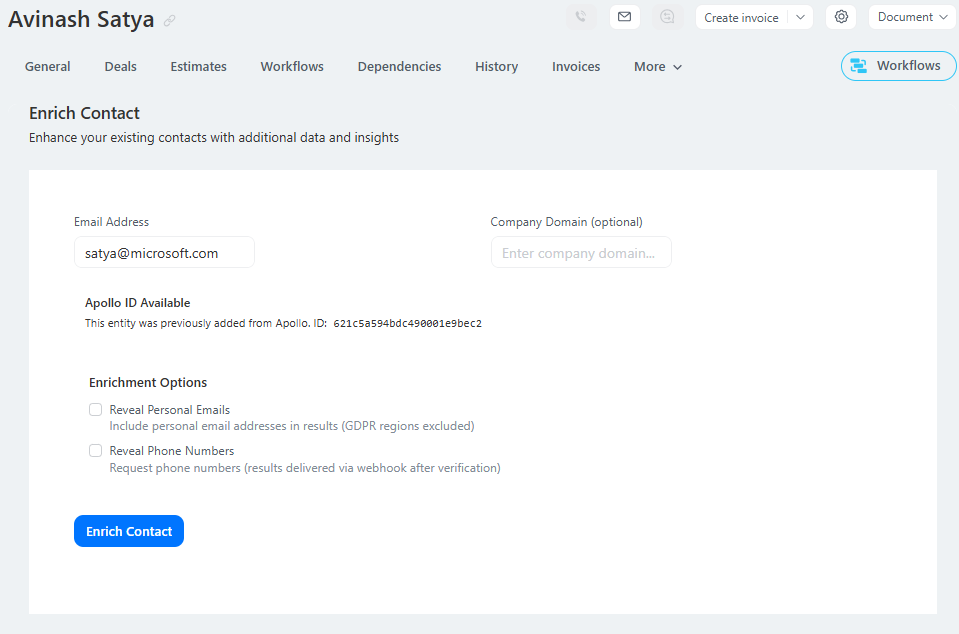
Task: Open settings via the gear icon
Action: [841, 17]
